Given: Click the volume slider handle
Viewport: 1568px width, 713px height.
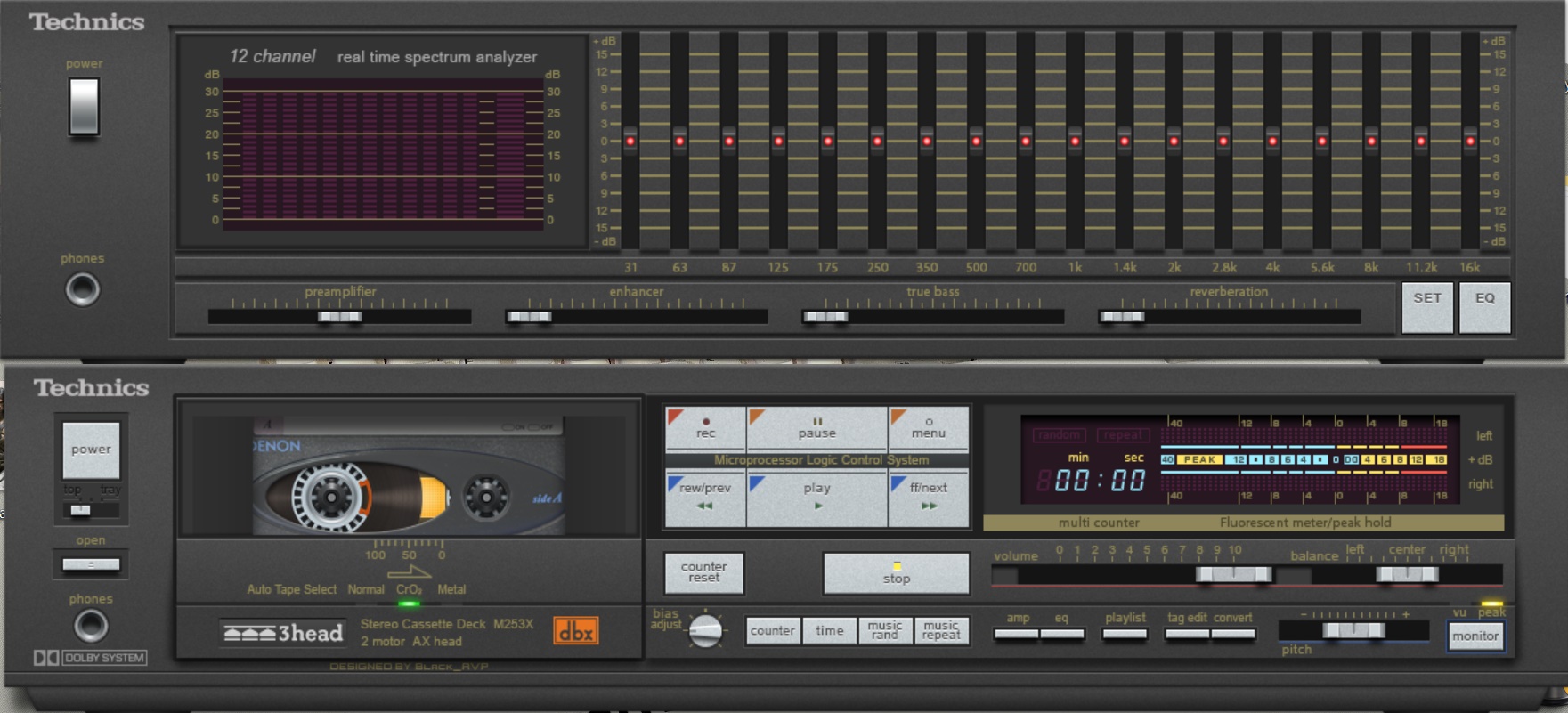Looking at the screenshot, I should [x=1233, y=575].
